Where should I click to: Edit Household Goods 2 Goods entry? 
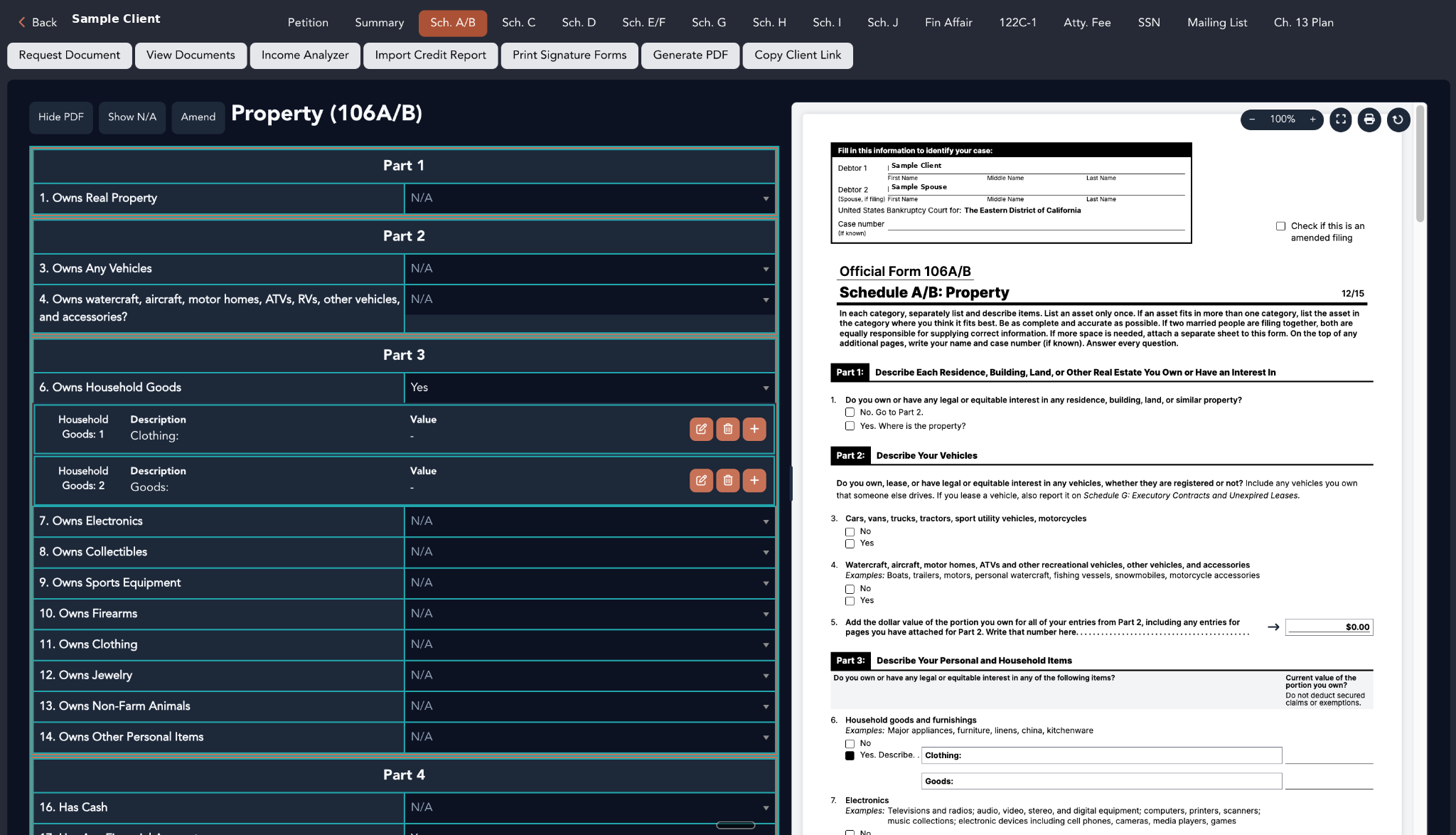(x=701, y=481)
